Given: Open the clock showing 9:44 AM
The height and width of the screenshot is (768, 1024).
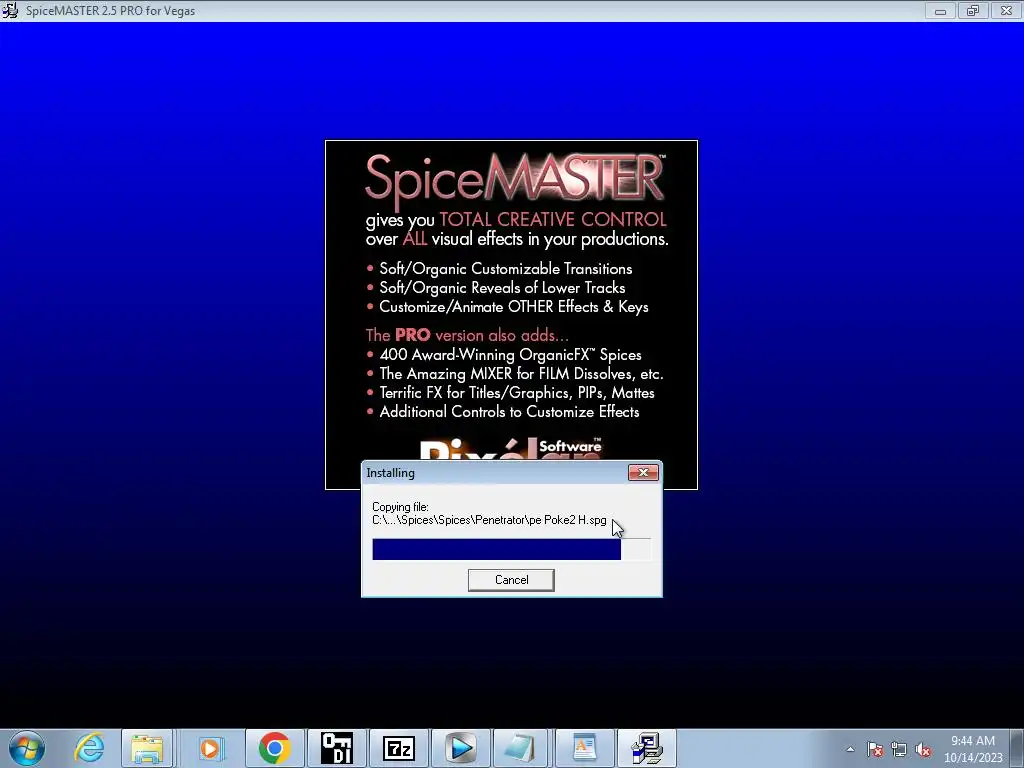Looking at the screenshot, I should pyautogui.click(x=972, y=749).
